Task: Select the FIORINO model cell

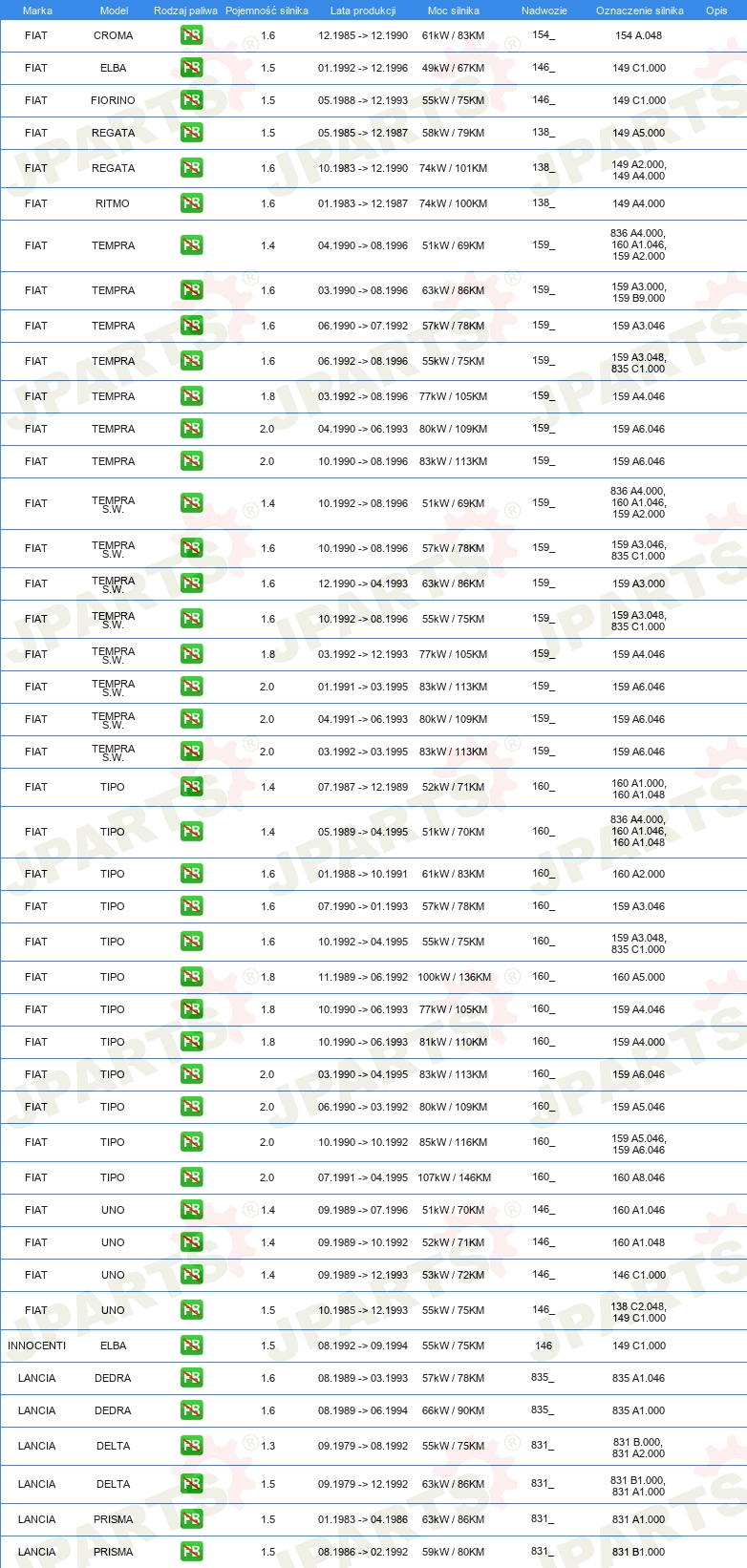Action: [114, 100]
